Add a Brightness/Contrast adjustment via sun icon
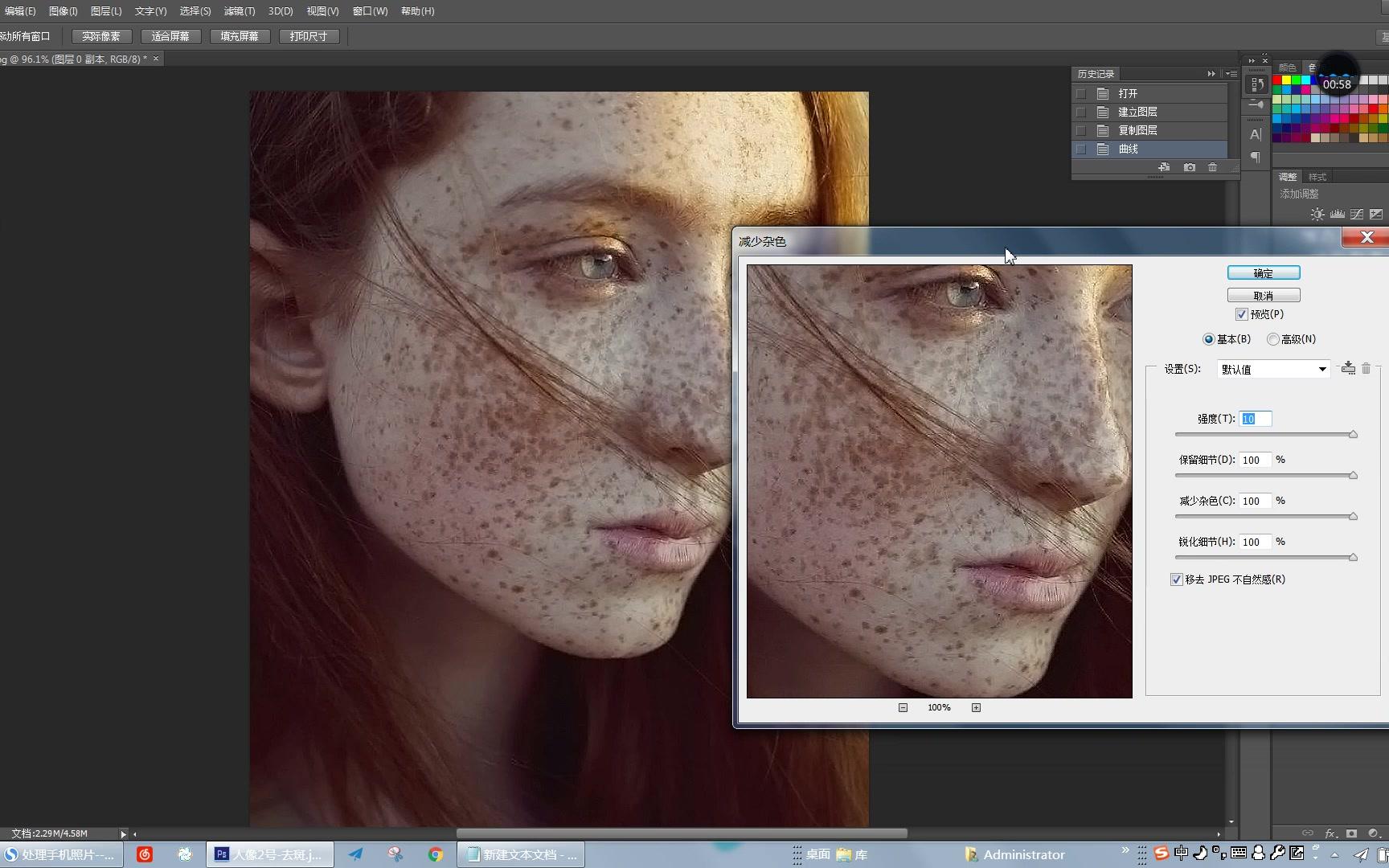The image size is (1389, 868). pos(1317,215)
